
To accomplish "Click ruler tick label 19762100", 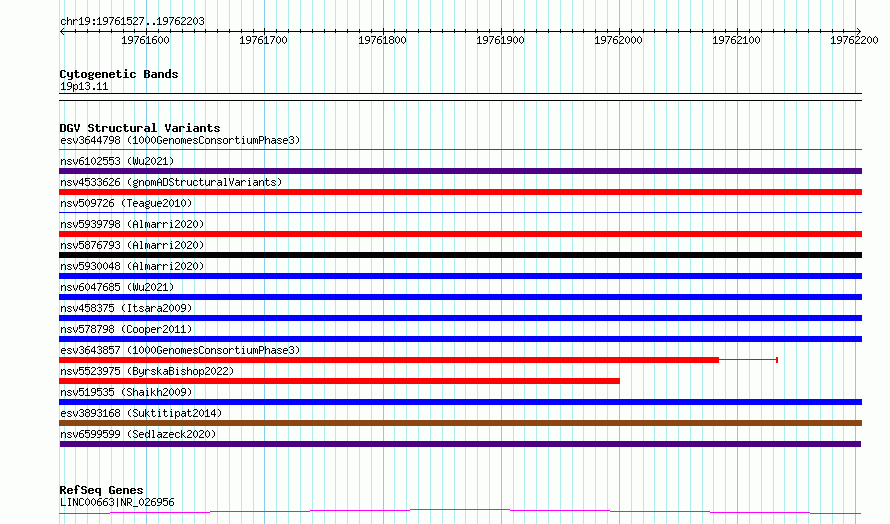I will pyautogui.click(x=736, y=40).
